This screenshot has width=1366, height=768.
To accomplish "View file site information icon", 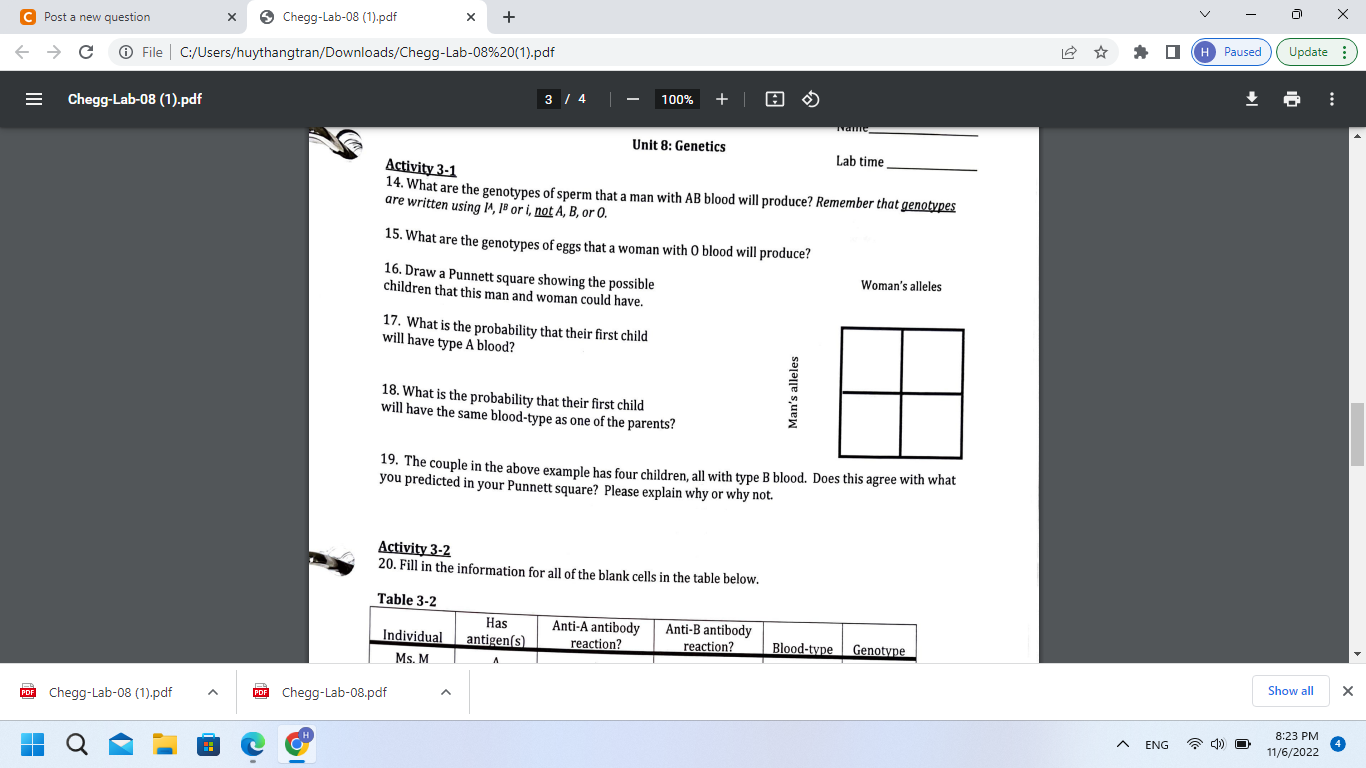I will click(x=126, y=52).
